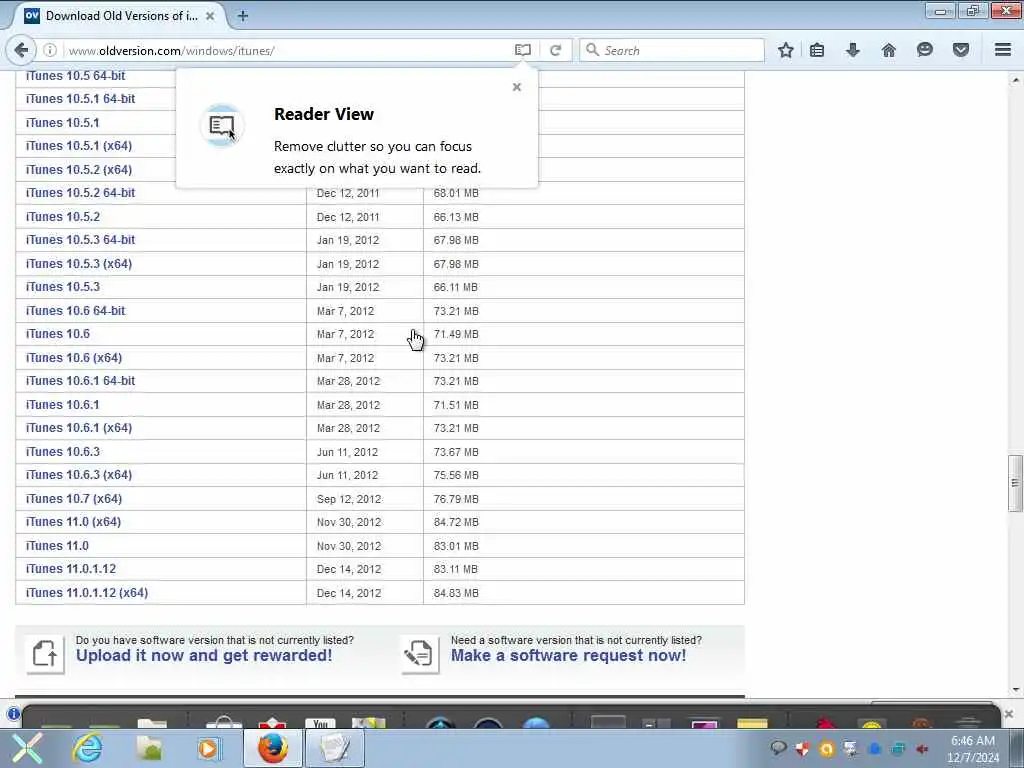This screenshot has width=1024, height=768.
Task: Toggle Reader View icon in address bar
Action: pyautogui.click(x=522, y=50)
